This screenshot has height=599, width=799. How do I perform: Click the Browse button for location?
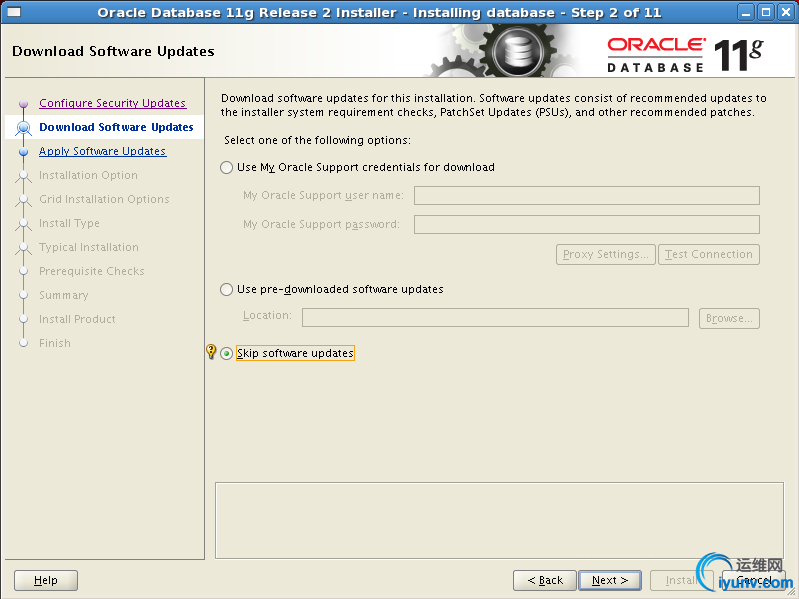pos(729,318)
